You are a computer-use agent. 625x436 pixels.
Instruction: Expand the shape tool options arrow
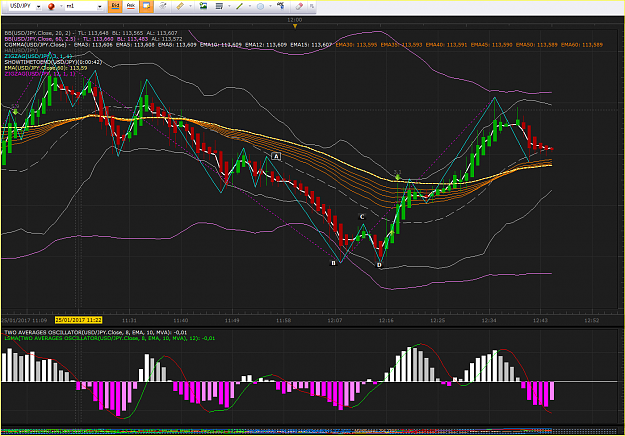(x=270, y=6)
